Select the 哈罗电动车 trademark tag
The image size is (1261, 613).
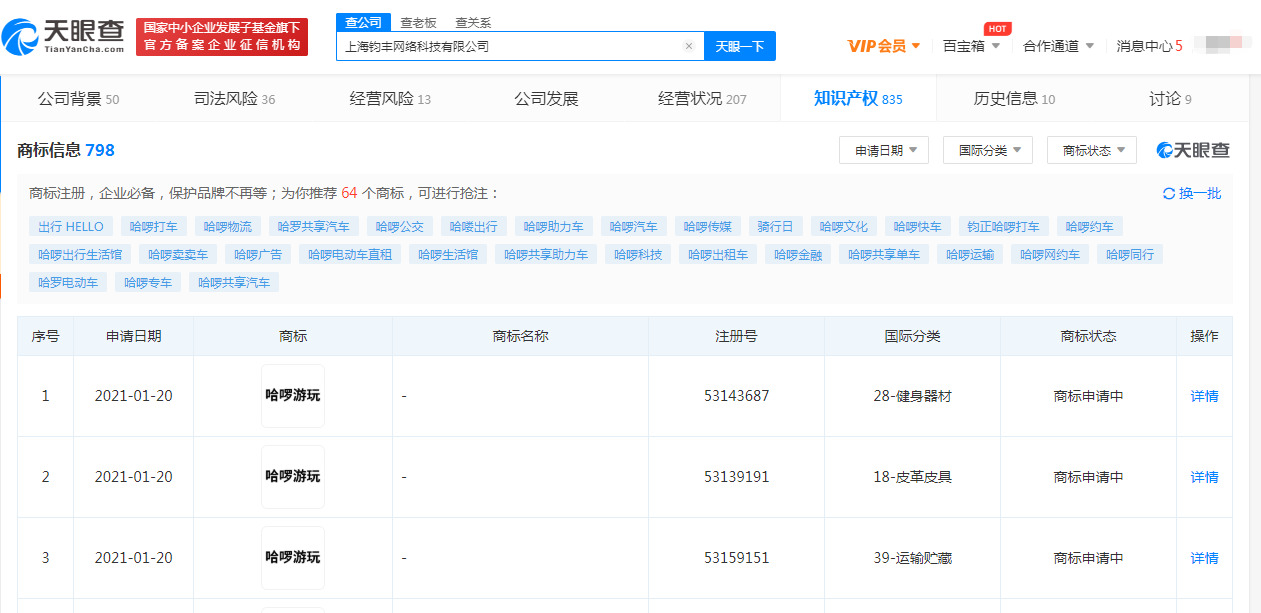pos(68,282)
